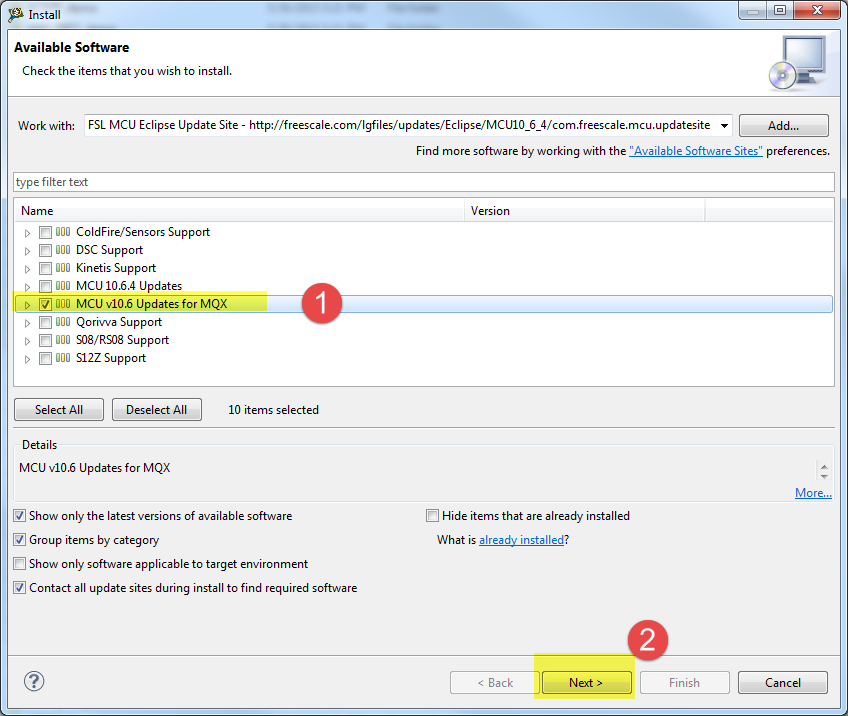Toggle Group items by category checkbox
This screenshot has width=848, height=716.
coord(19,540)
